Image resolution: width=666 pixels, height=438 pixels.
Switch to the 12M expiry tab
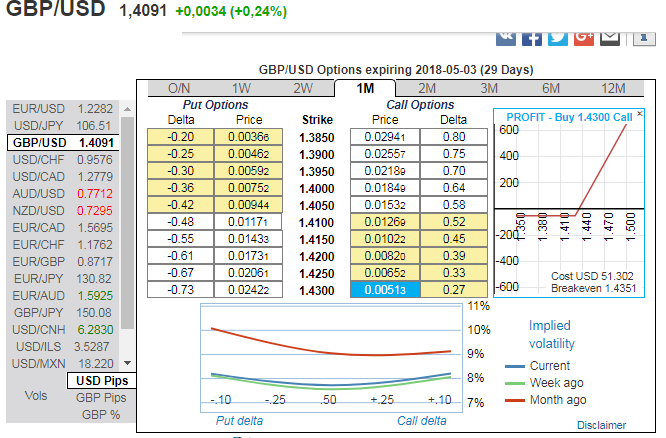point(613,88)
